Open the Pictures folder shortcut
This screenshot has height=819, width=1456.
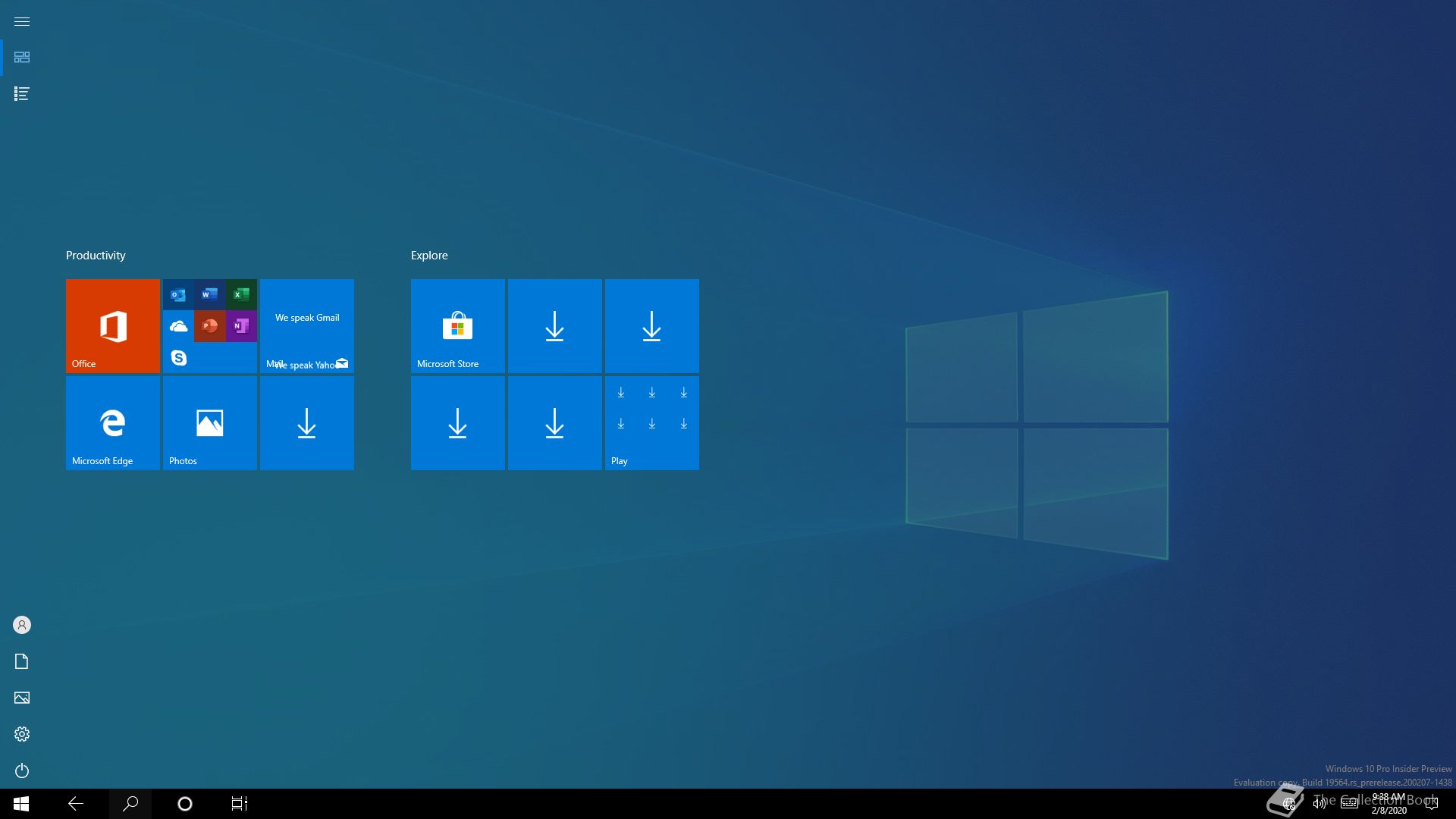pyautogui.click(x=22, y=698)
